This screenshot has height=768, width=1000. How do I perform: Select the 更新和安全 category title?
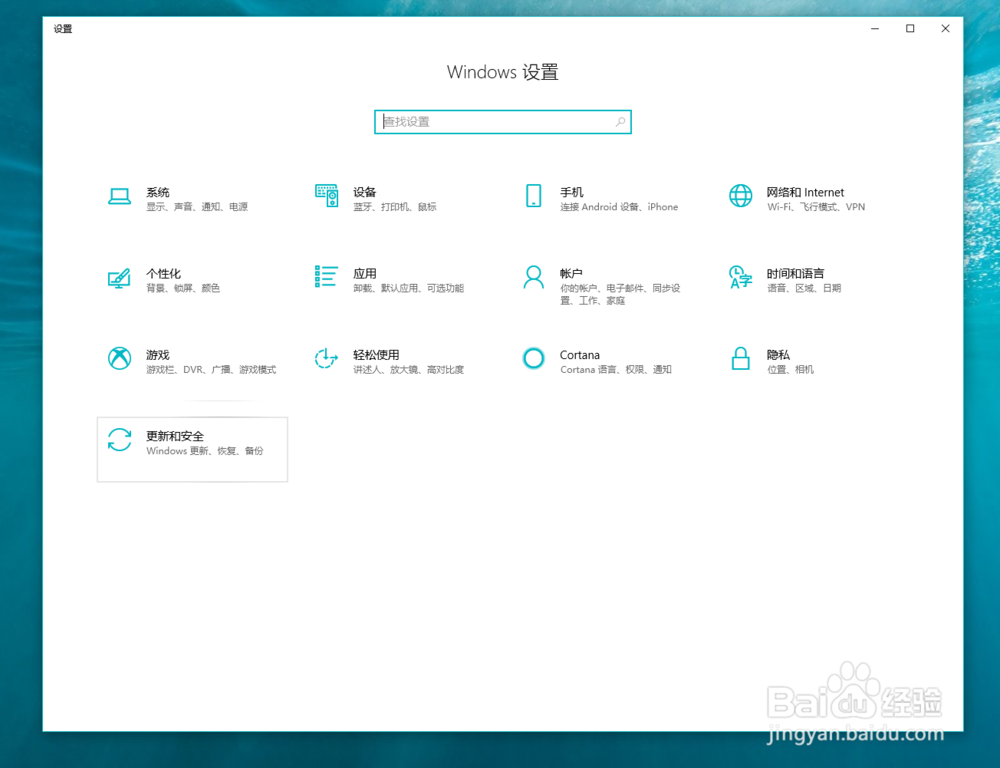(x=175, y=436)
